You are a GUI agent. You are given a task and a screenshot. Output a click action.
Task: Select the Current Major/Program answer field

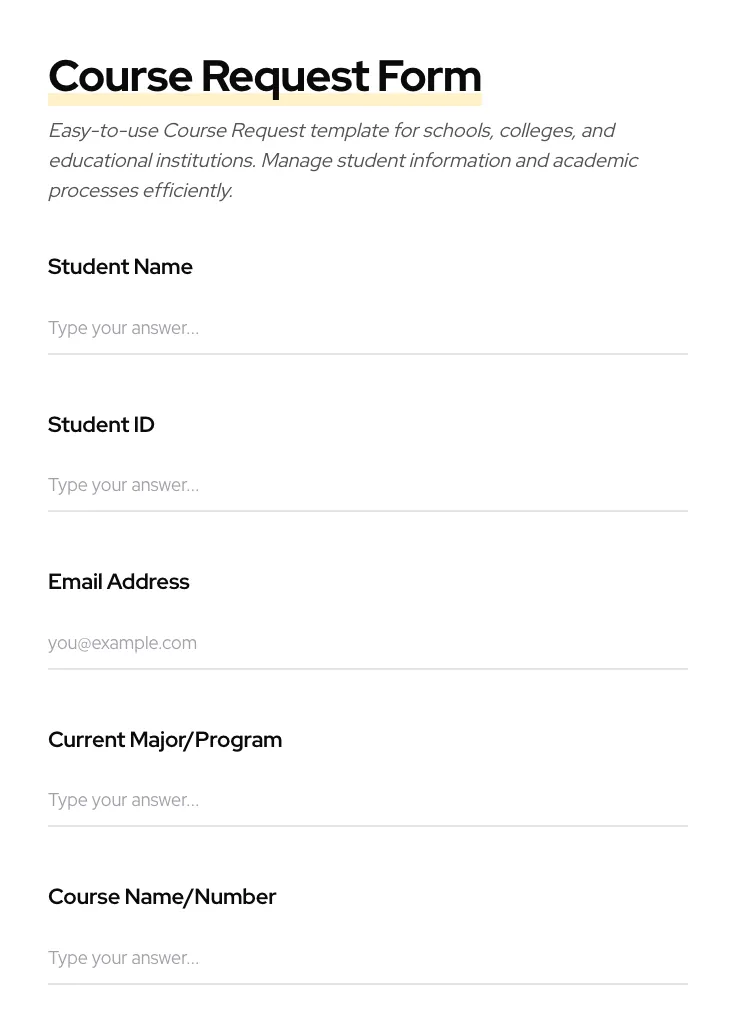pyautogui.click(x=367, y=800)
